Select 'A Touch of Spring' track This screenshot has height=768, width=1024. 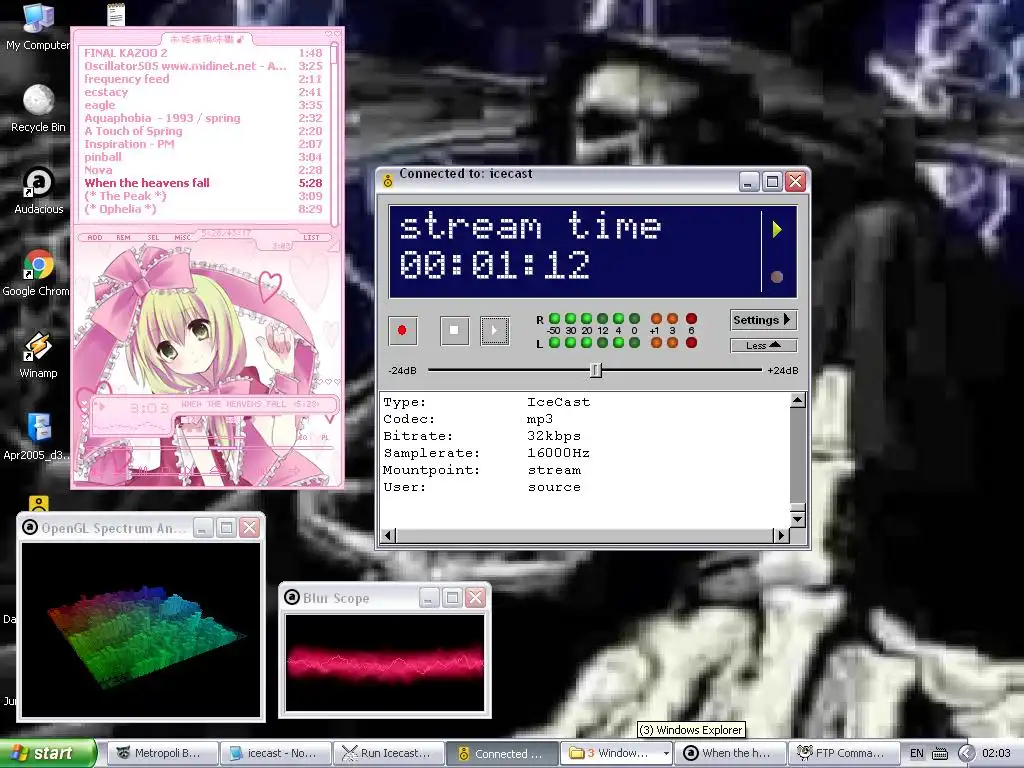tap(203, 131)
